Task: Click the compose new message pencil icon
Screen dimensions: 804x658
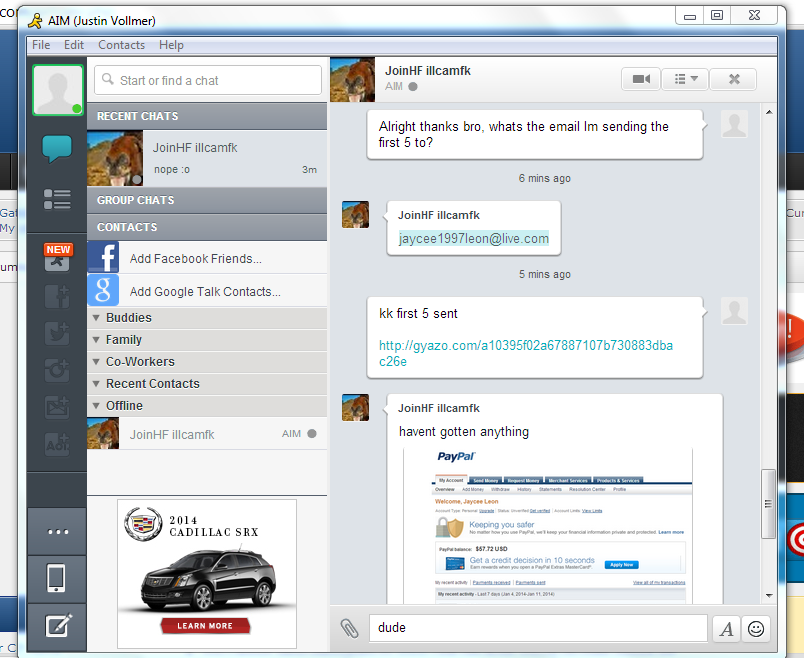Action: pyautogui.click(x=57, y=626)
